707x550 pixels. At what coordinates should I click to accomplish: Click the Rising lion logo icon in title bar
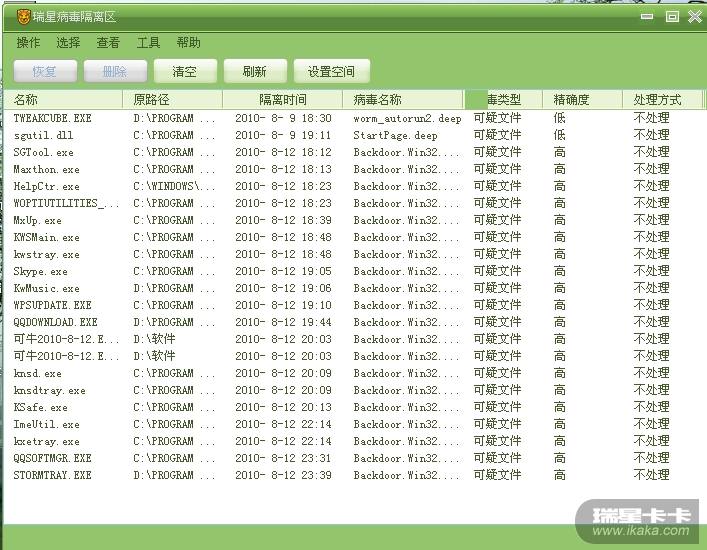[x=23, y=17]
